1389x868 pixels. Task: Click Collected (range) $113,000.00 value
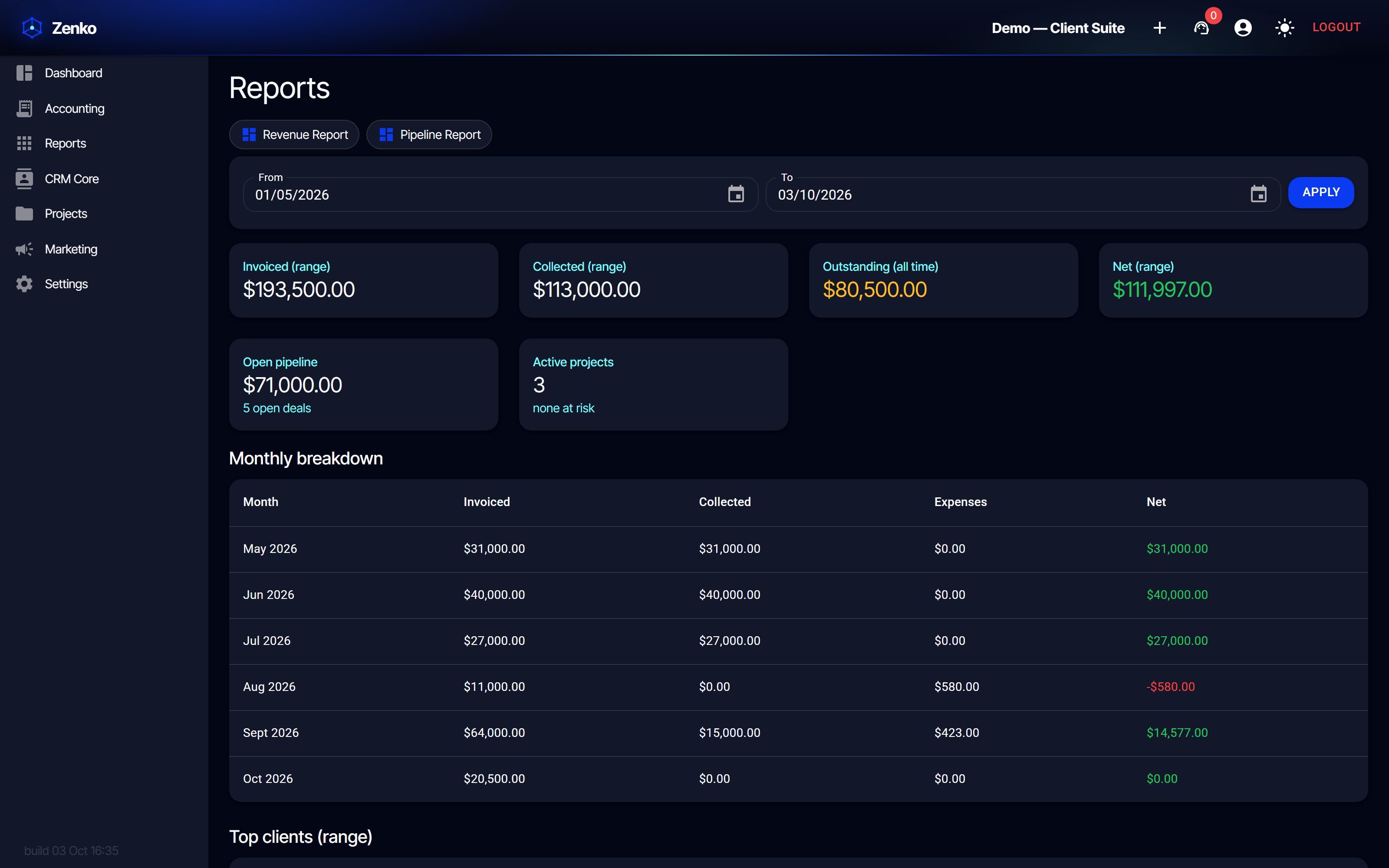click(x=586, y=289)
